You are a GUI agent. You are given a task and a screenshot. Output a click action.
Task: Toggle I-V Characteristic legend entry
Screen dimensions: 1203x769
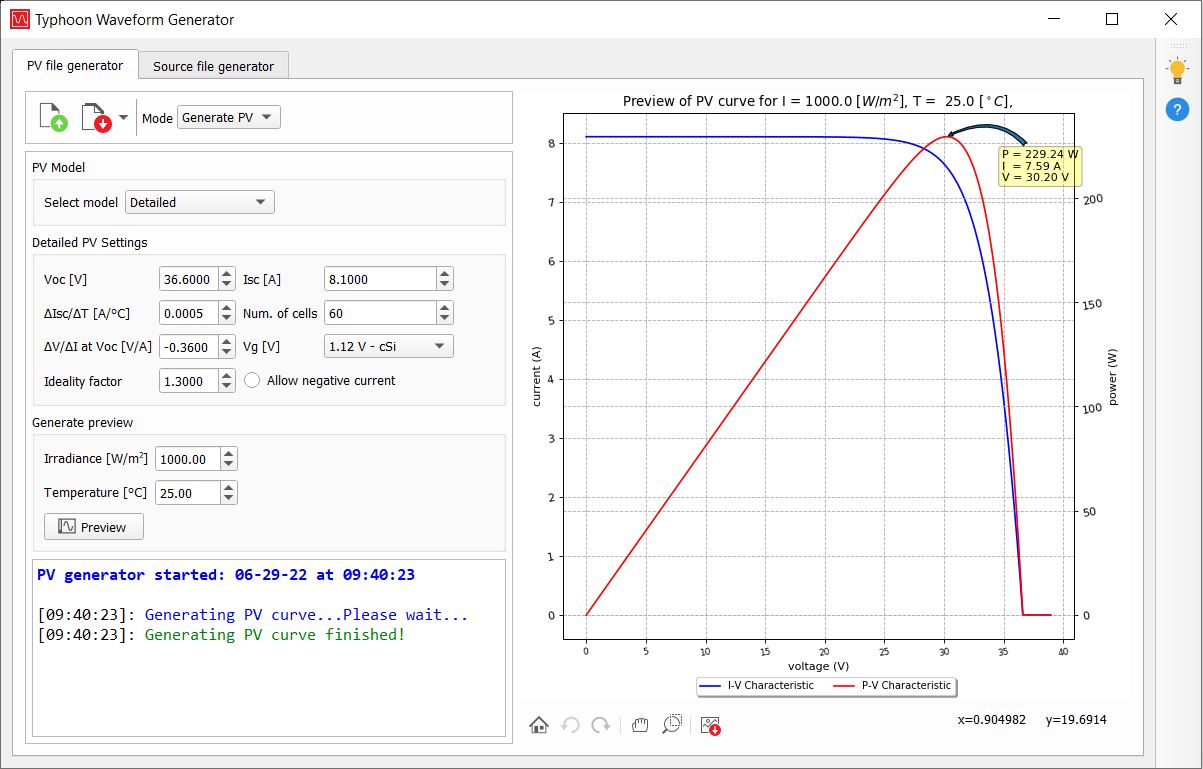pyautogui.click(x=757, y=686)
